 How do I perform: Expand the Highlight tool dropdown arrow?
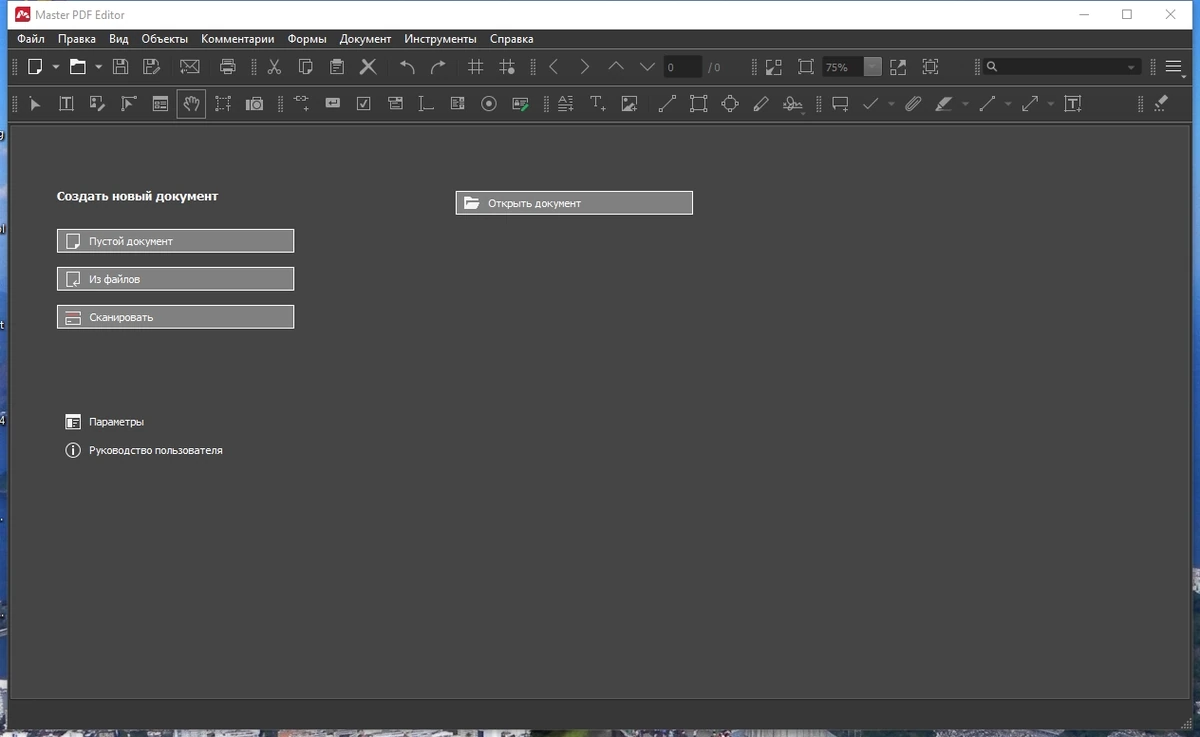pyautogui.click(x=965, y=103)
